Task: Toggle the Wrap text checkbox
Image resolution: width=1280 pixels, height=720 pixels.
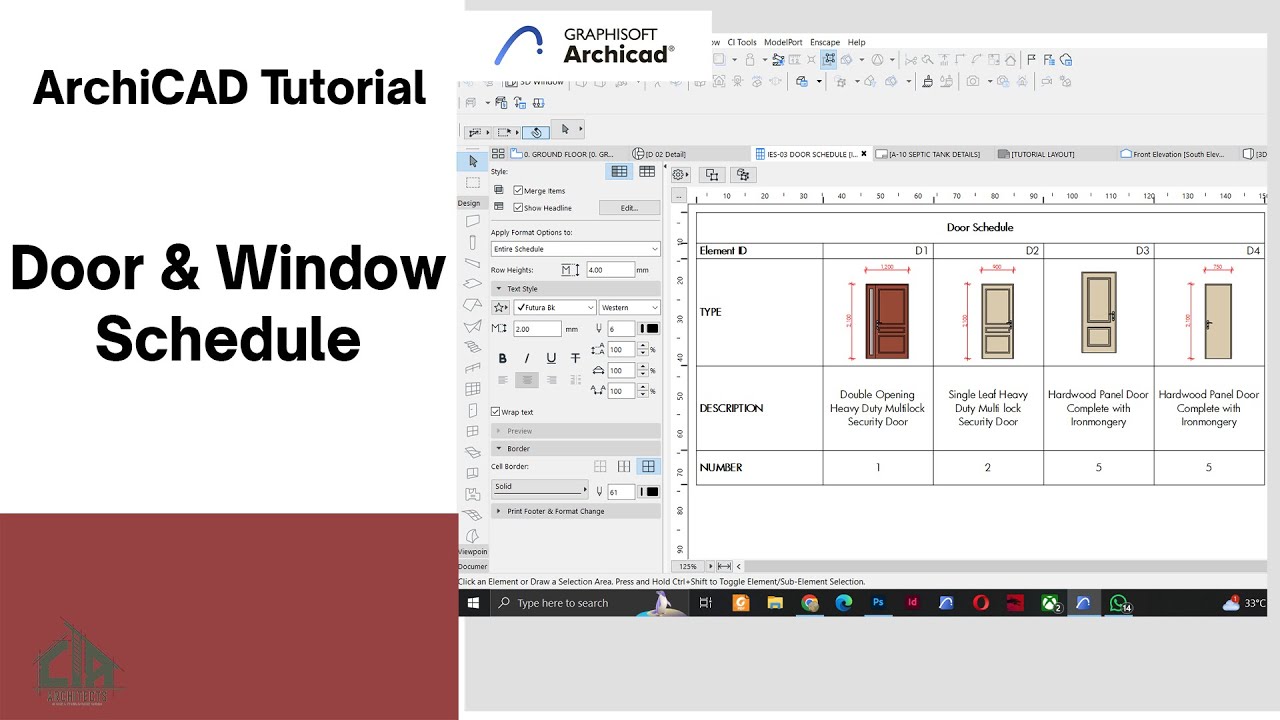Action: coord(496,412)
